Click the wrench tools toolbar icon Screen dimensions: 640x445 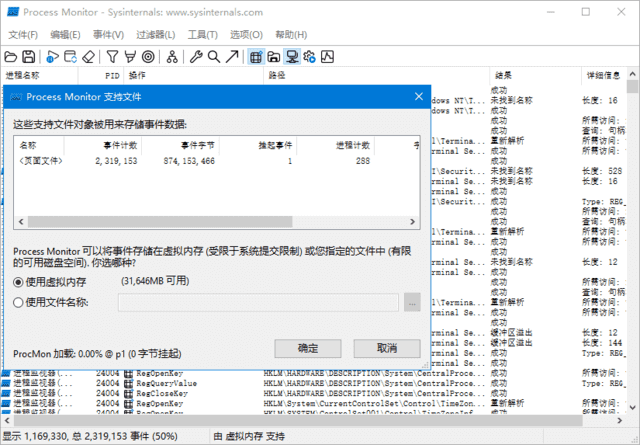click(196, 57)
